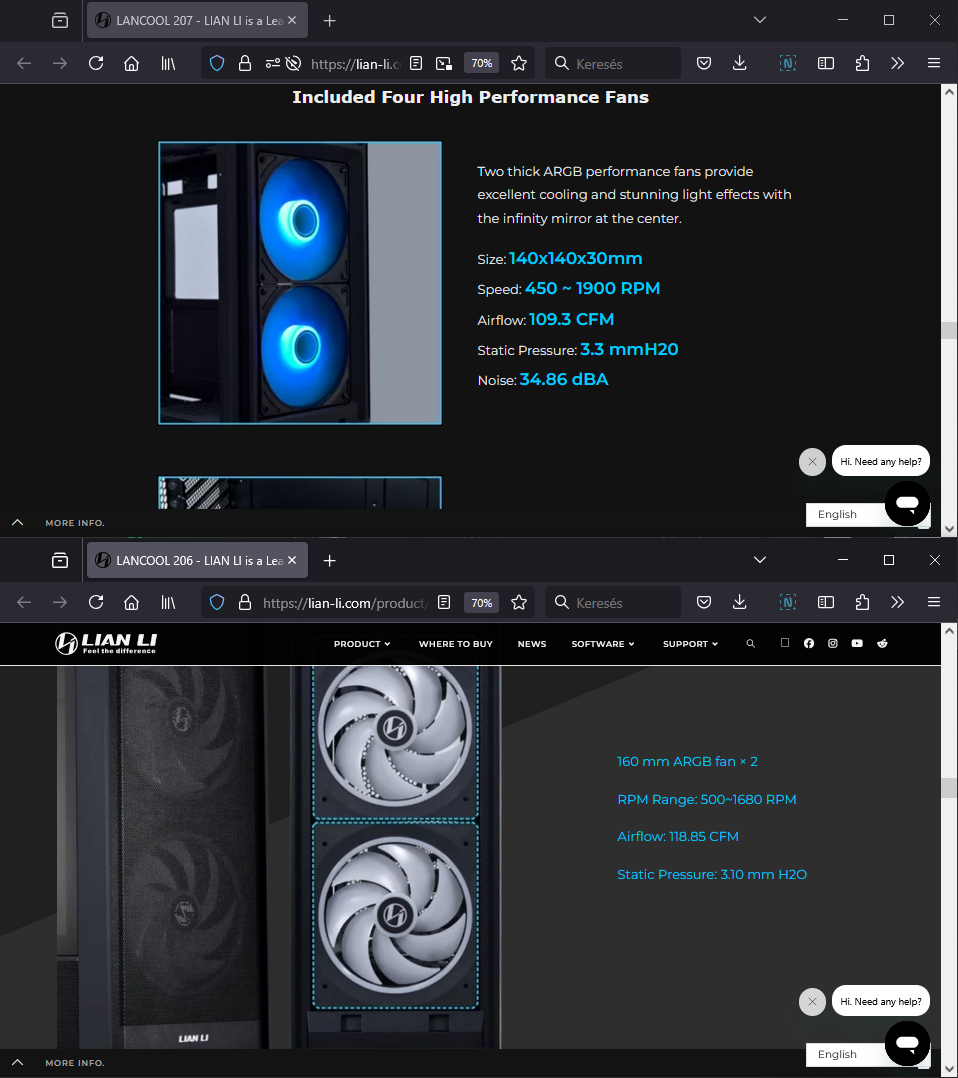Open PRODUCT dropdown menu on Lian Li site

coord(362,644)
